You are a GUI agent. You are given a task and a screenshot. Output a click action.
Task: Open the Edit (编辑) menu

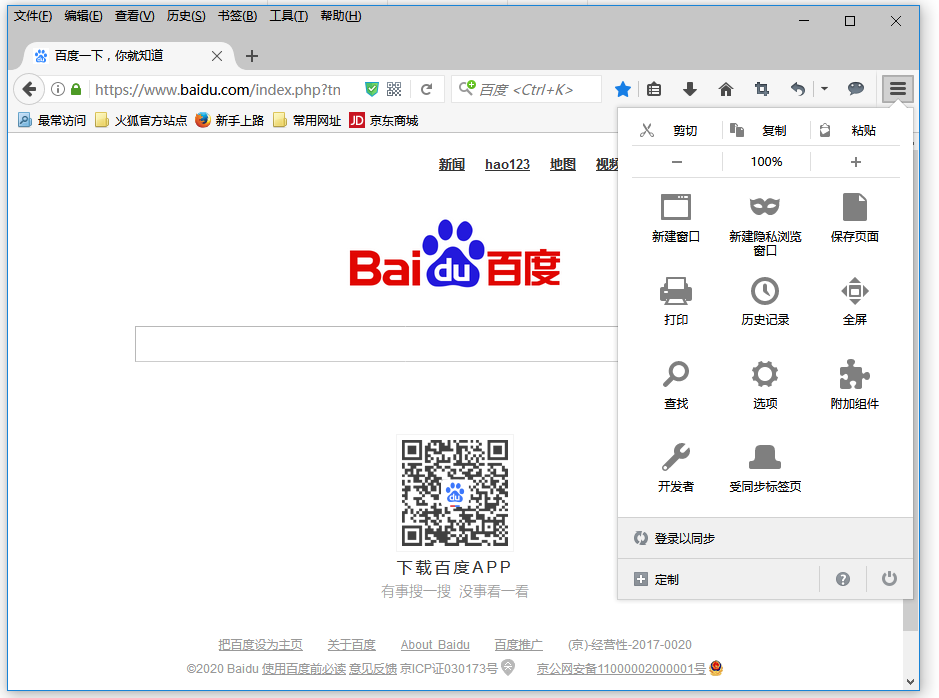pos(83,16)
